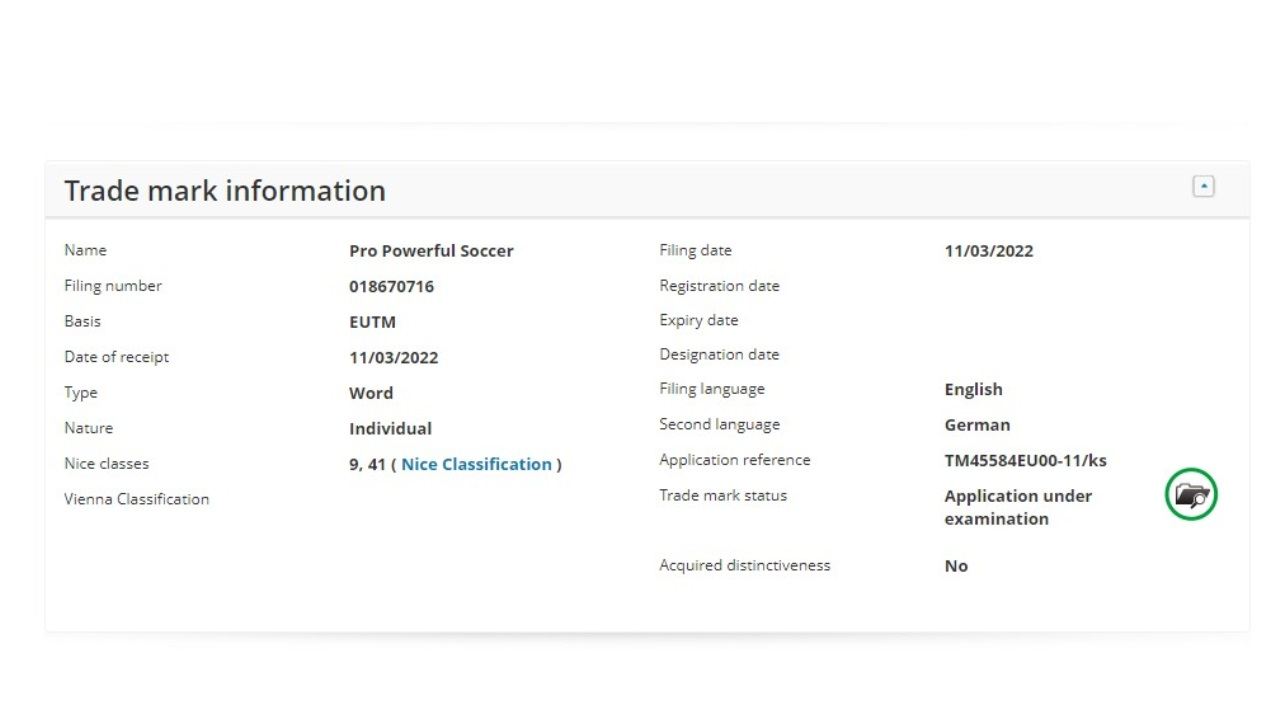The height and width of the screenshot is (720, 1280).
Task: Collapse the Trade mark information panel
Action: (1204, 186)
